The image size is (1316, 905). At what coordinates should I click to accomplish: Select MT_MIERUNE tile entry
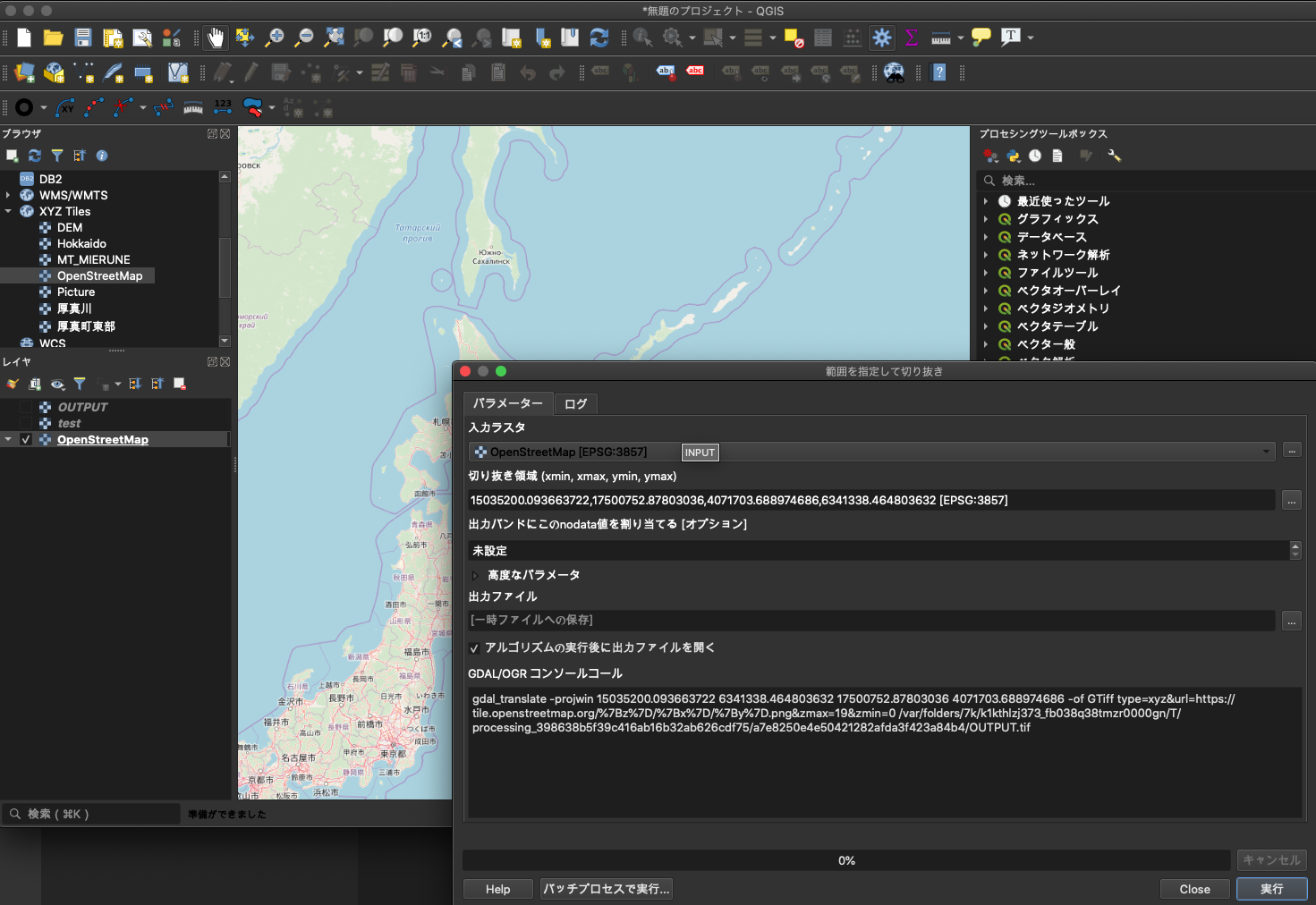pos(94,259)
